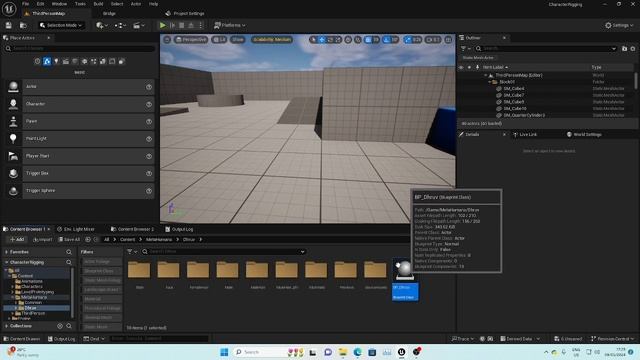The image size is (640, 360).
Task: Click the maximize viewport layout icon
Action: (448, 40)
